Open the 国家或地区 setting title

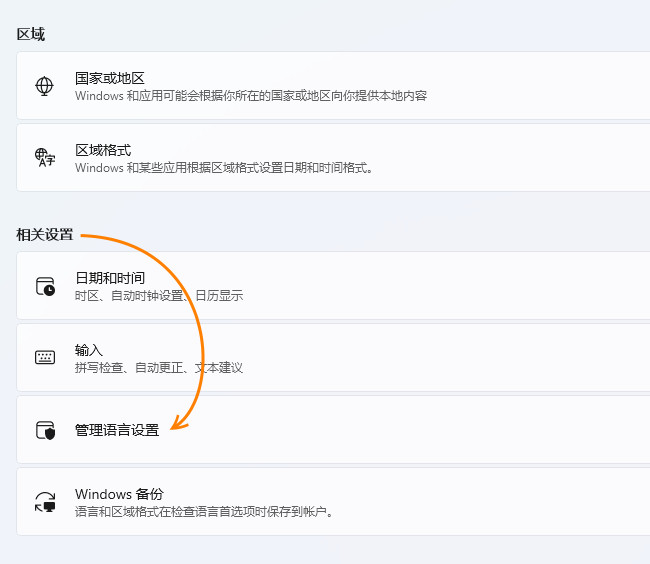(110, 78)
